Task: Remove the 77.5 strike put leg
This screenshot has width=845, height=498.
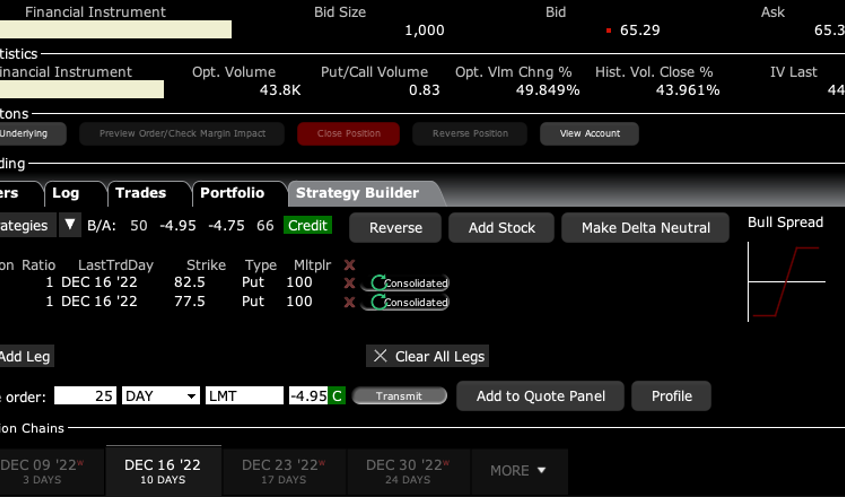Action: coord(349,302)
